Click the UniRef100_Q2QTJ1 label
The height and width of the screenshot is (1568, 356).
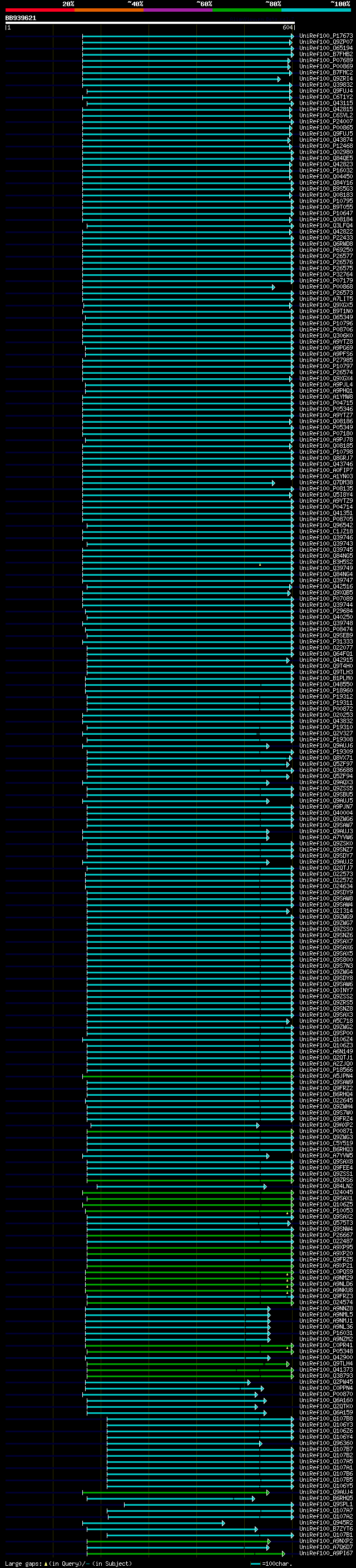pos(326,1057)
